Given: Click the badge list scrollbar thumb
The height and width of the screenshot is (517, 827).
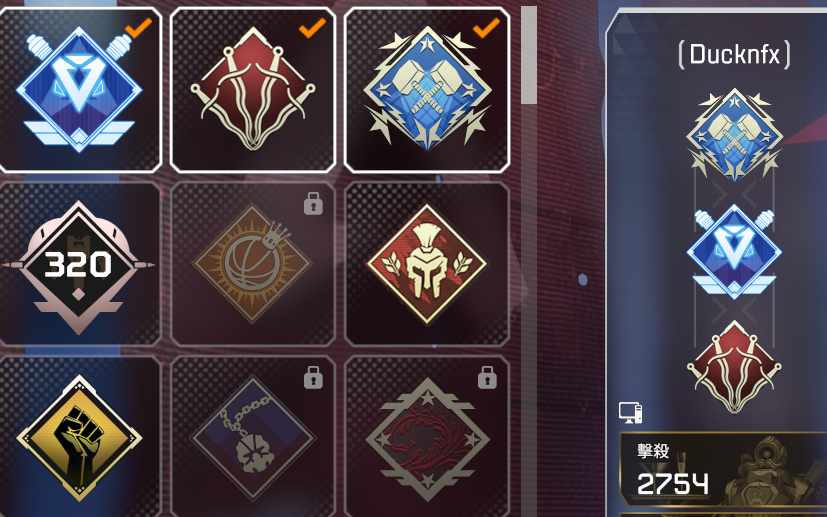Looking at the screenshot, I should coord(528,55).
